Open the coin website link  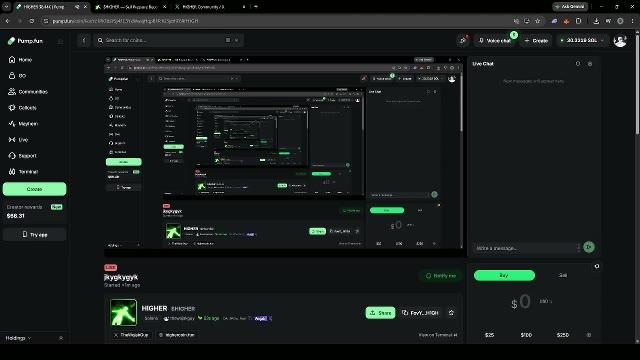[x=177, y=335]
